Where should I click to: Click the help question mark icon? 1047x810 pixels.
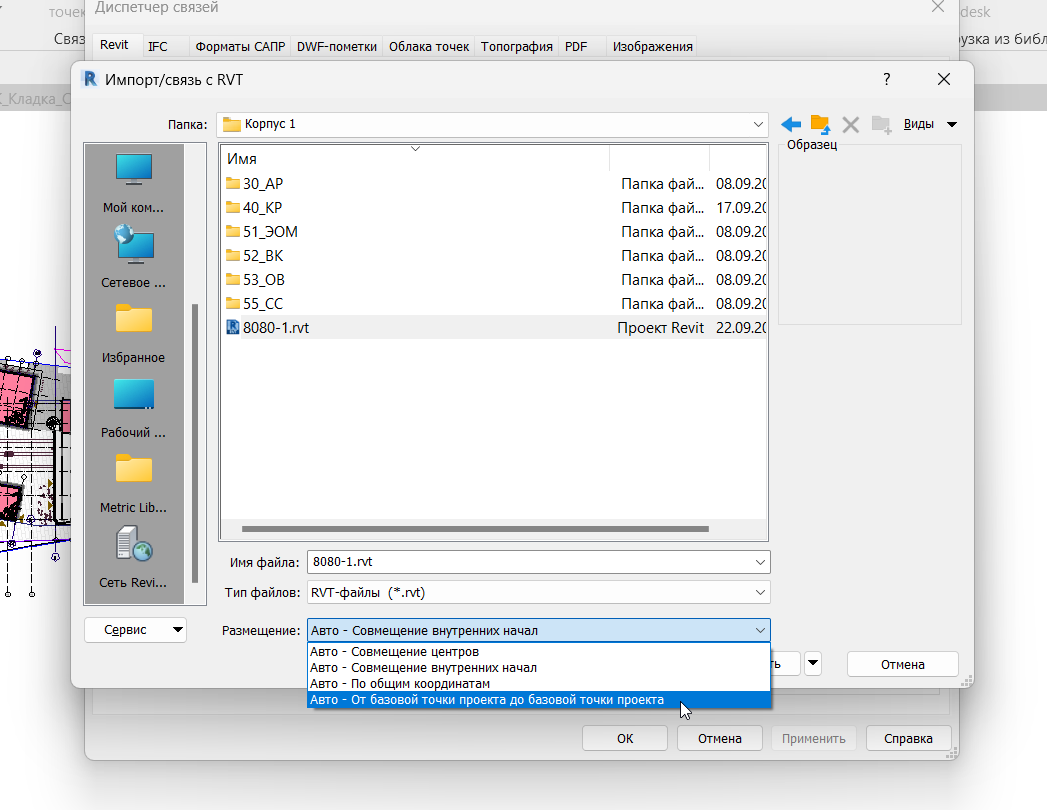click(x=887, y=79)
